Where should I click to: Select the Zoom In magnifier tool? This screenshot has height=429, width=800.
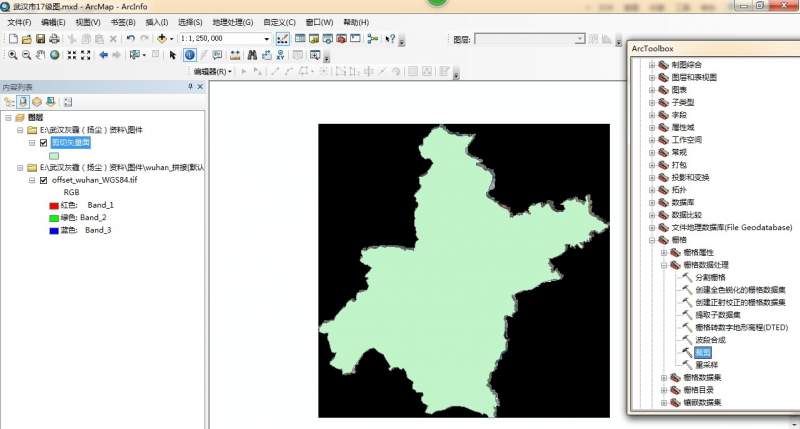pos(13,55)
